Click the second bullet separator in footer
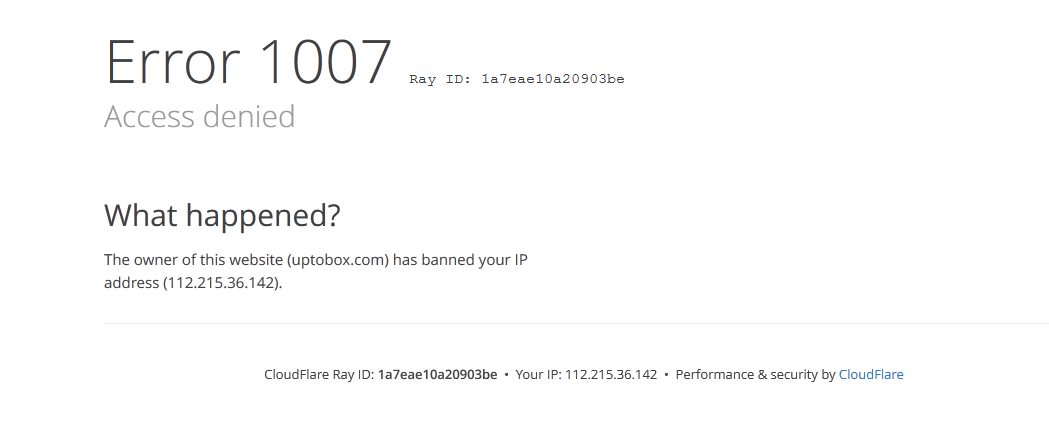Image resolution: width=1049 pixels, height=439 pixels. [666, 375]
